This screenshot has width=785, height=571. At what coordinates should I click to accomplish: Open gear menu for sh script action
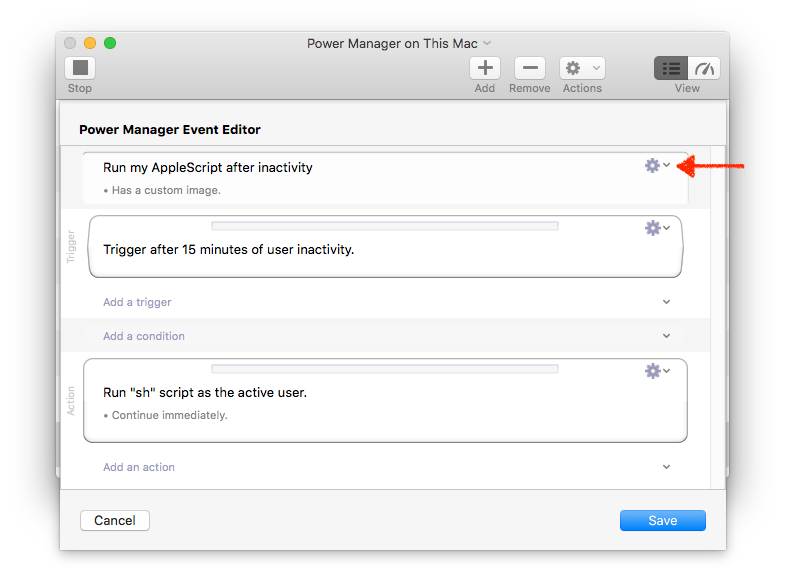pos(657,371)
